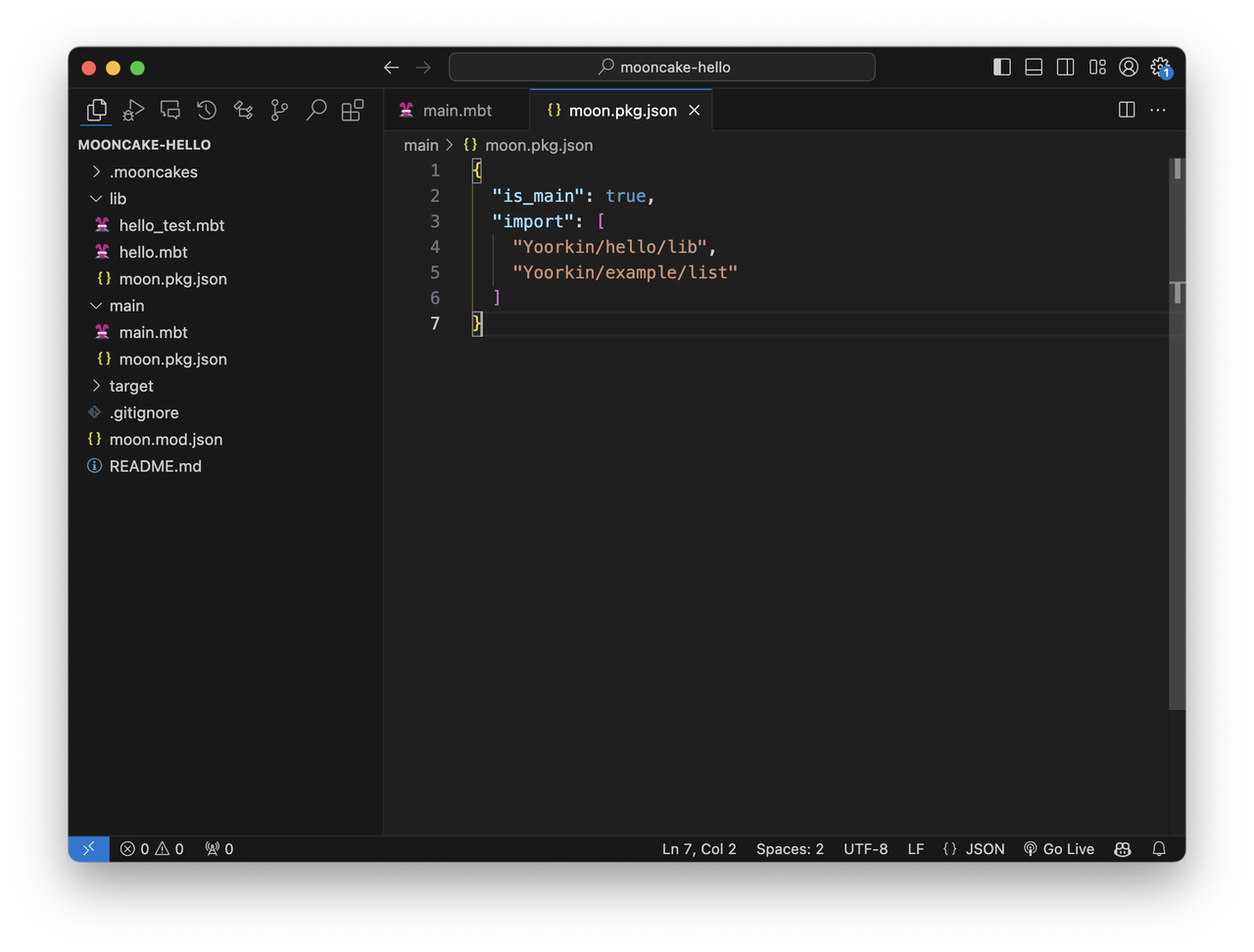Image resolution: width=1254 pixels, height=952 pixels.
Task: Click the moon.pkg.json breadcrumb segment
Action: coord(528,145)
